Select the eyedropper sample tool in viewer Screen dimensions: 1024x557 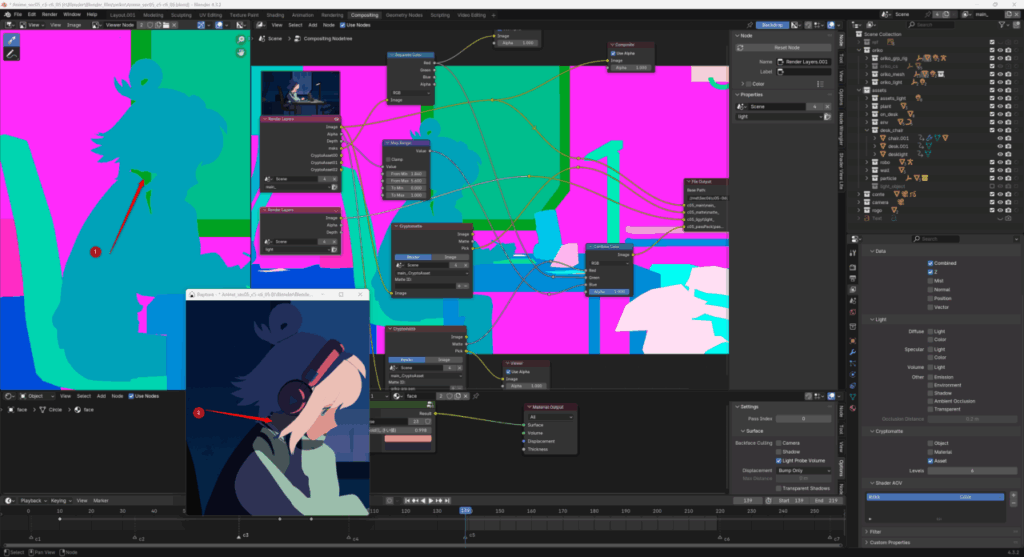coord(12,39)
